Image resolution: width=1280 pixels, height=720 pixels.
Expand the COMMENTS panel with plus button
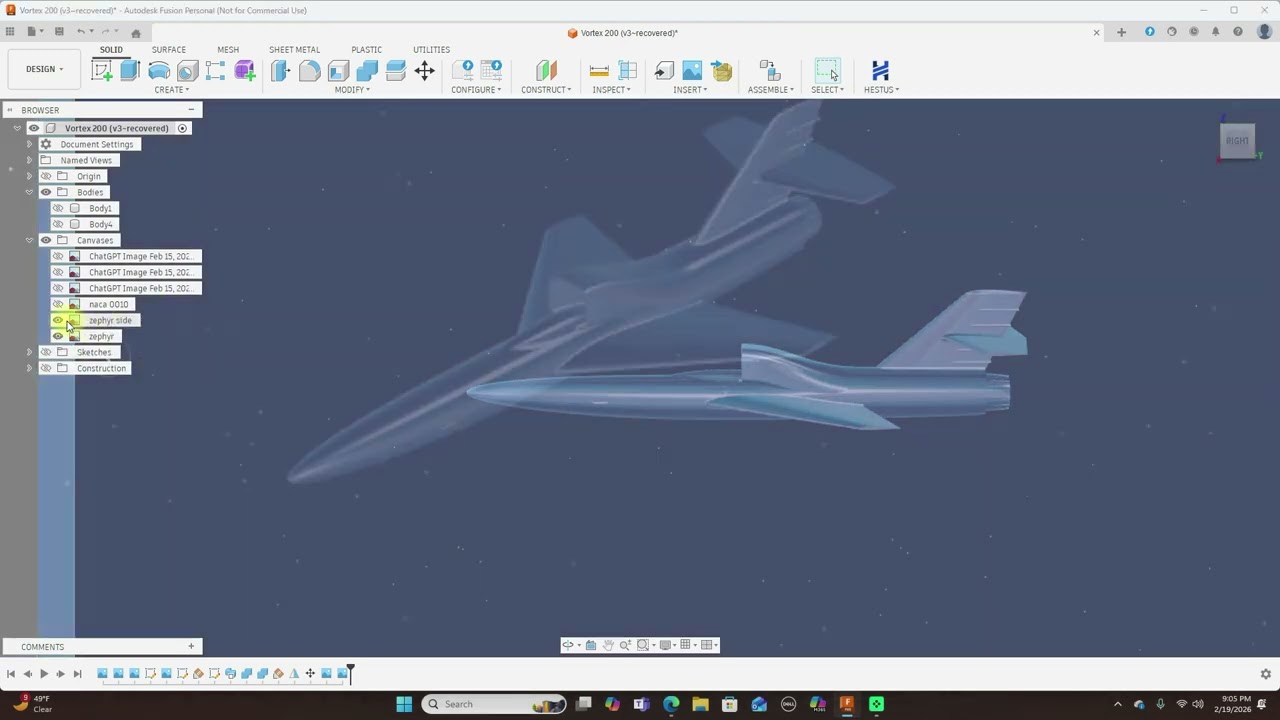(191, 646)
